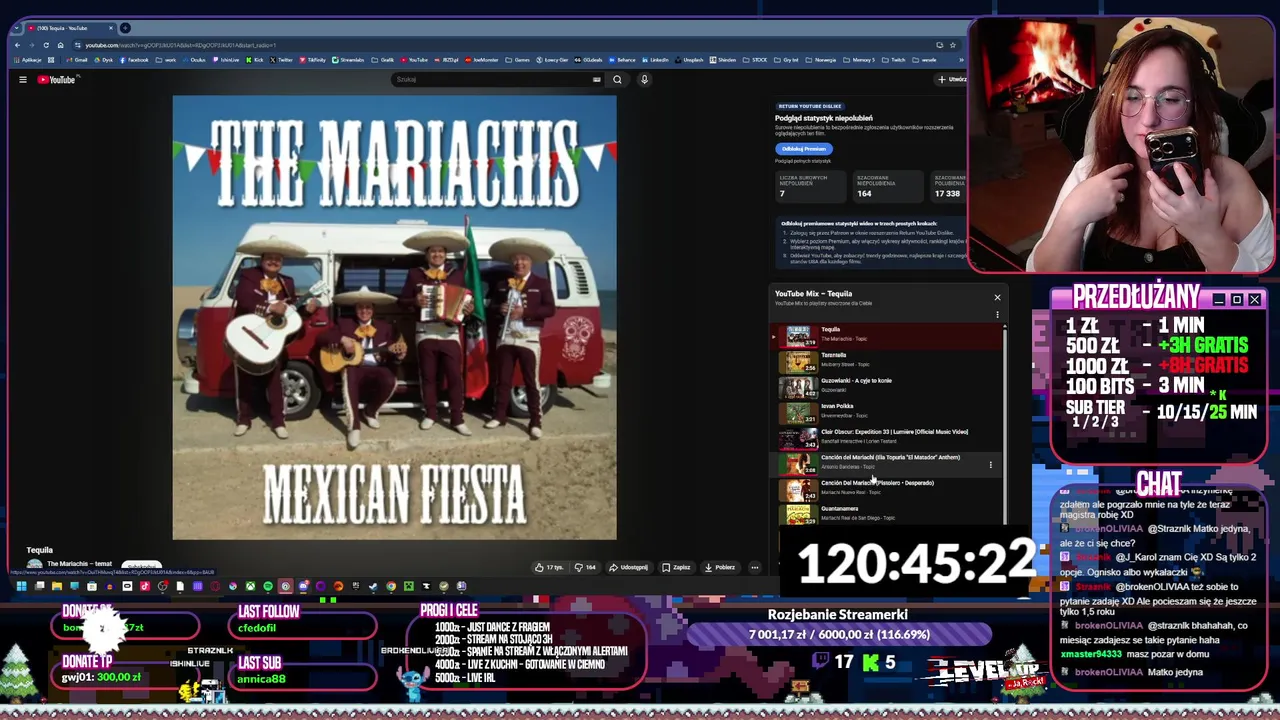Select the Tequila - YouTube browser tab
Viewport: 1280px width, 720px height.
click(68, 28)
